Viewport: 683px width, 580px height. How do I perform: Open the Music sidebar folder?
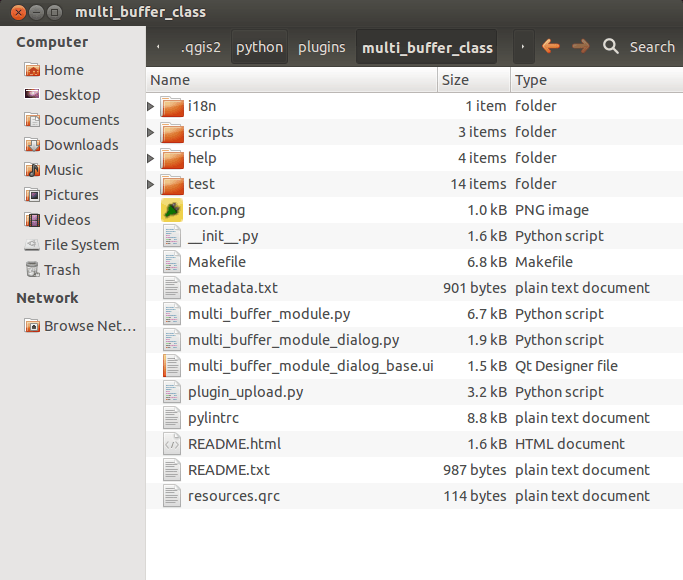[x=54, y=170]
